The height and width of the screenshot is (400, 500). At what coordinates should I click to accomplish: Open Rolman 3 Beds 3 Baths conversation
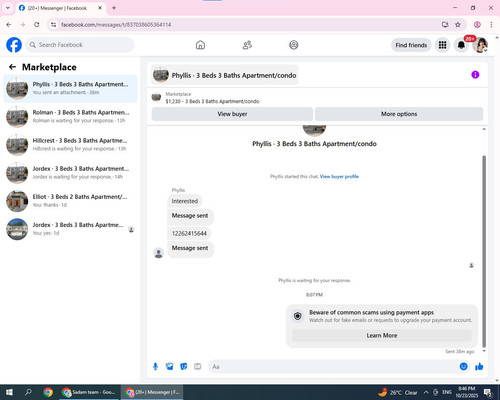(70, 116)
